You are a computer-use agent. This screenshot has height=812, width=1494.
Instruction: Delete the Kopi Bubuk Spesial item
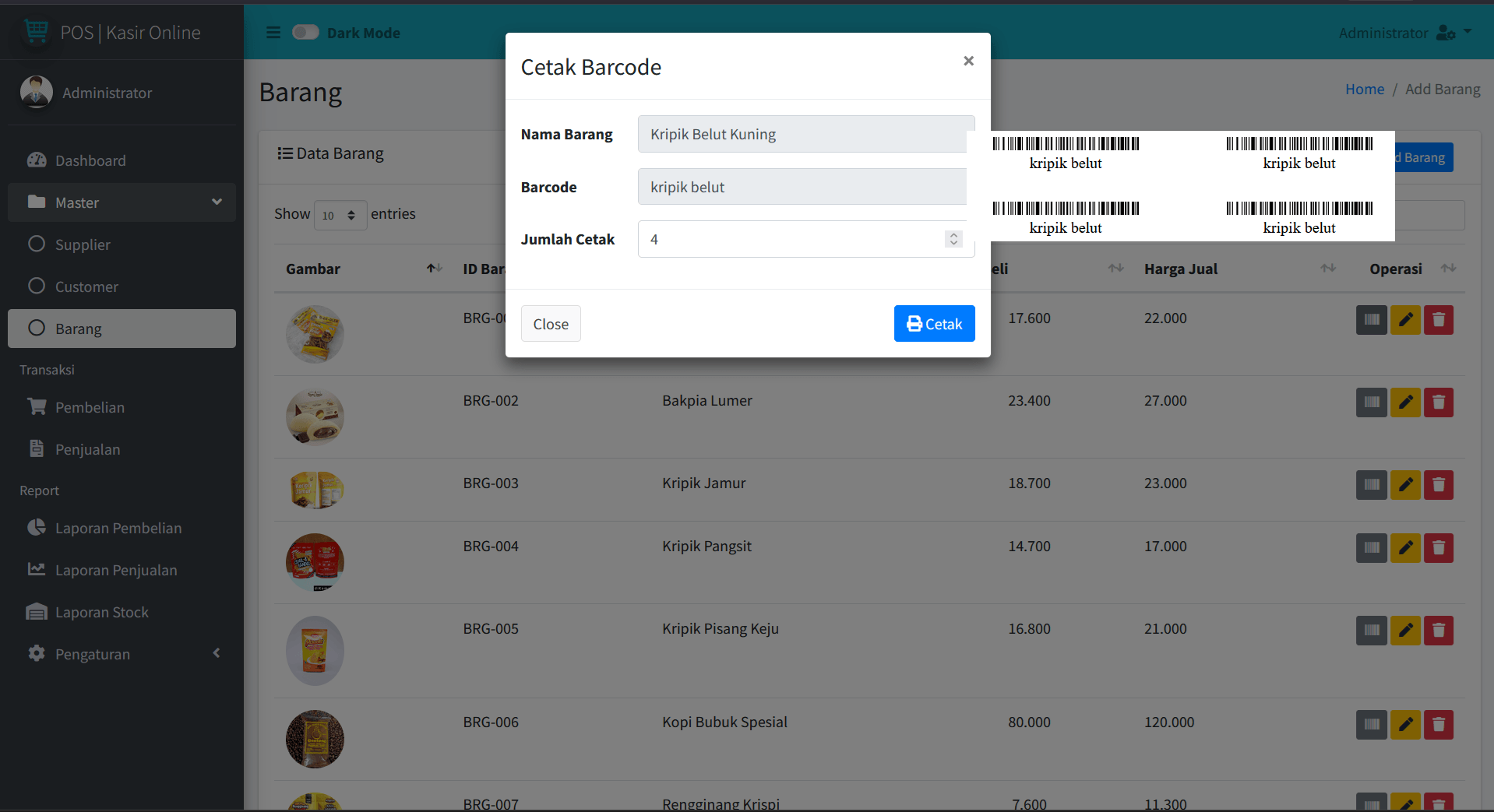[1439, 724]
